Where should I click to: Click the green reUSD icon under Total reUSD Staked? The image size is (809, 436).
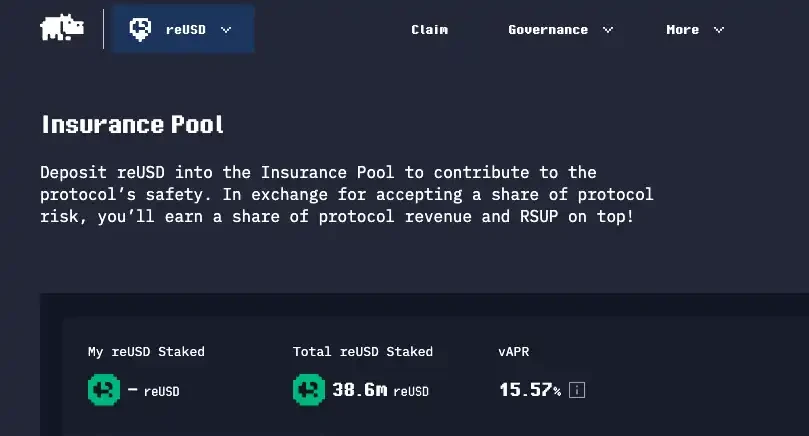tap(309, 389)
